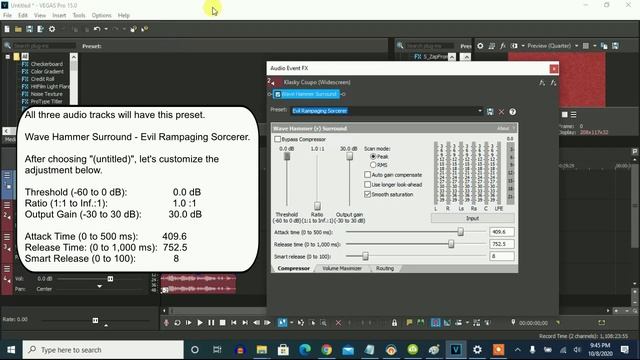Select the Compressor tab
The image size is (640, 360).
[x=293, y=268]
